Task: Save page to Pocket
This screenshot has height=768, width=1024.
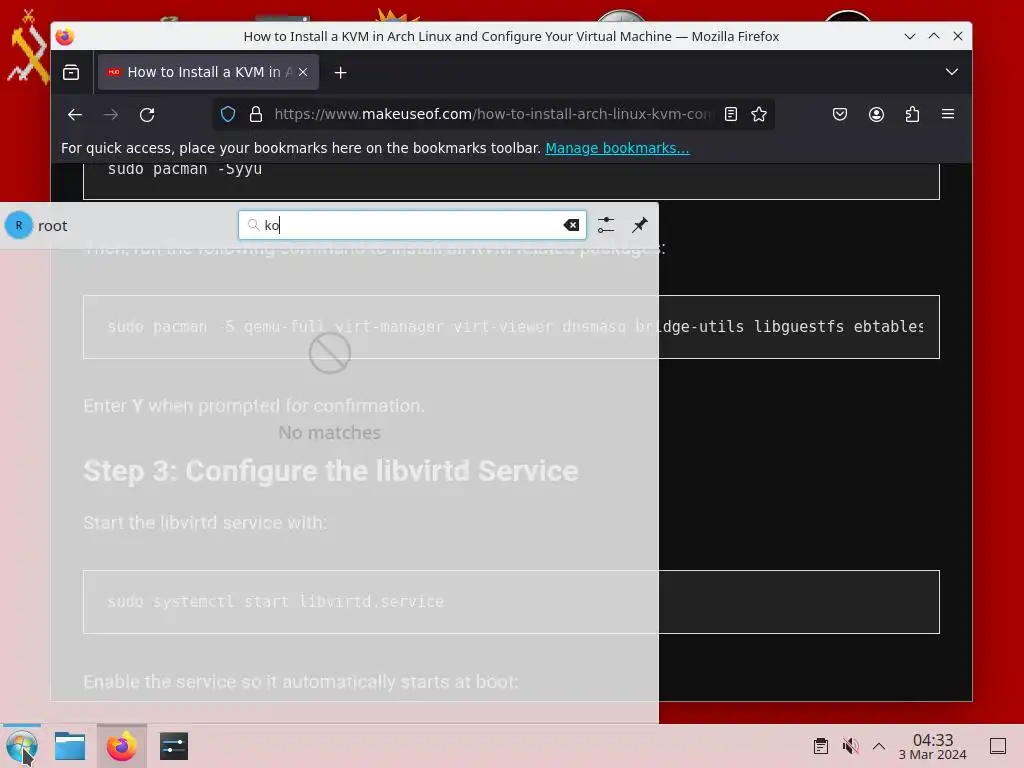Action: (840, 114)
